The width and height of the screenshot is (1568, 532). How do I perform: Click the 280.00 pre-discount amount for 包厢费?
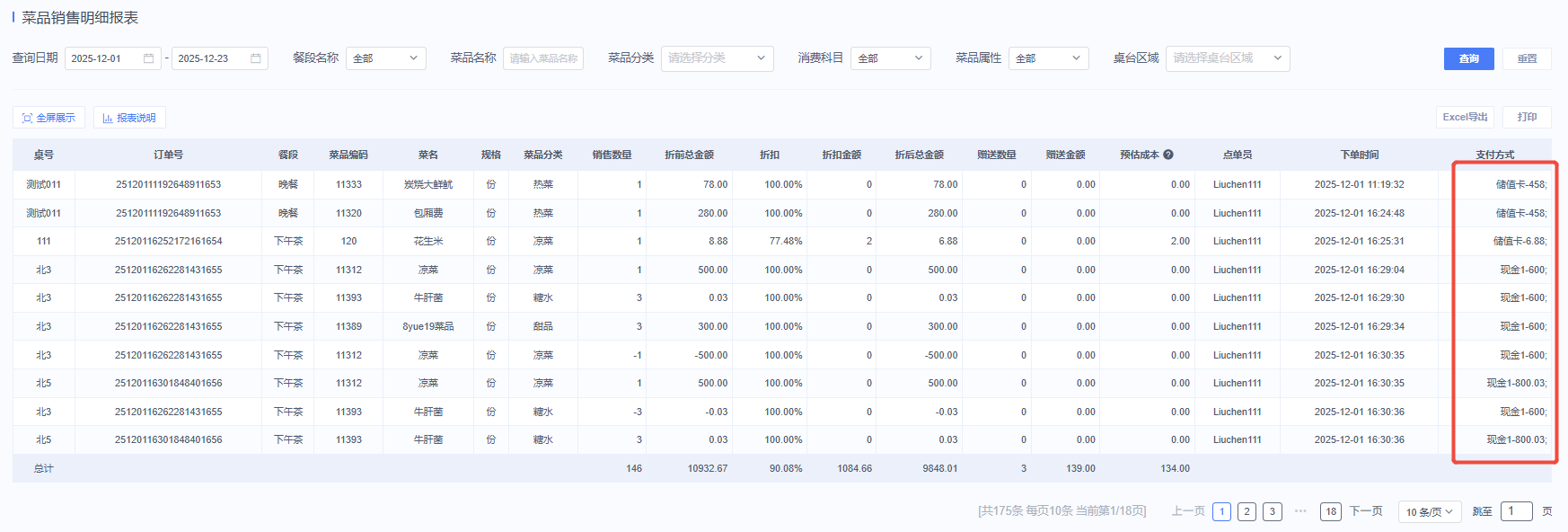(713, 213)
